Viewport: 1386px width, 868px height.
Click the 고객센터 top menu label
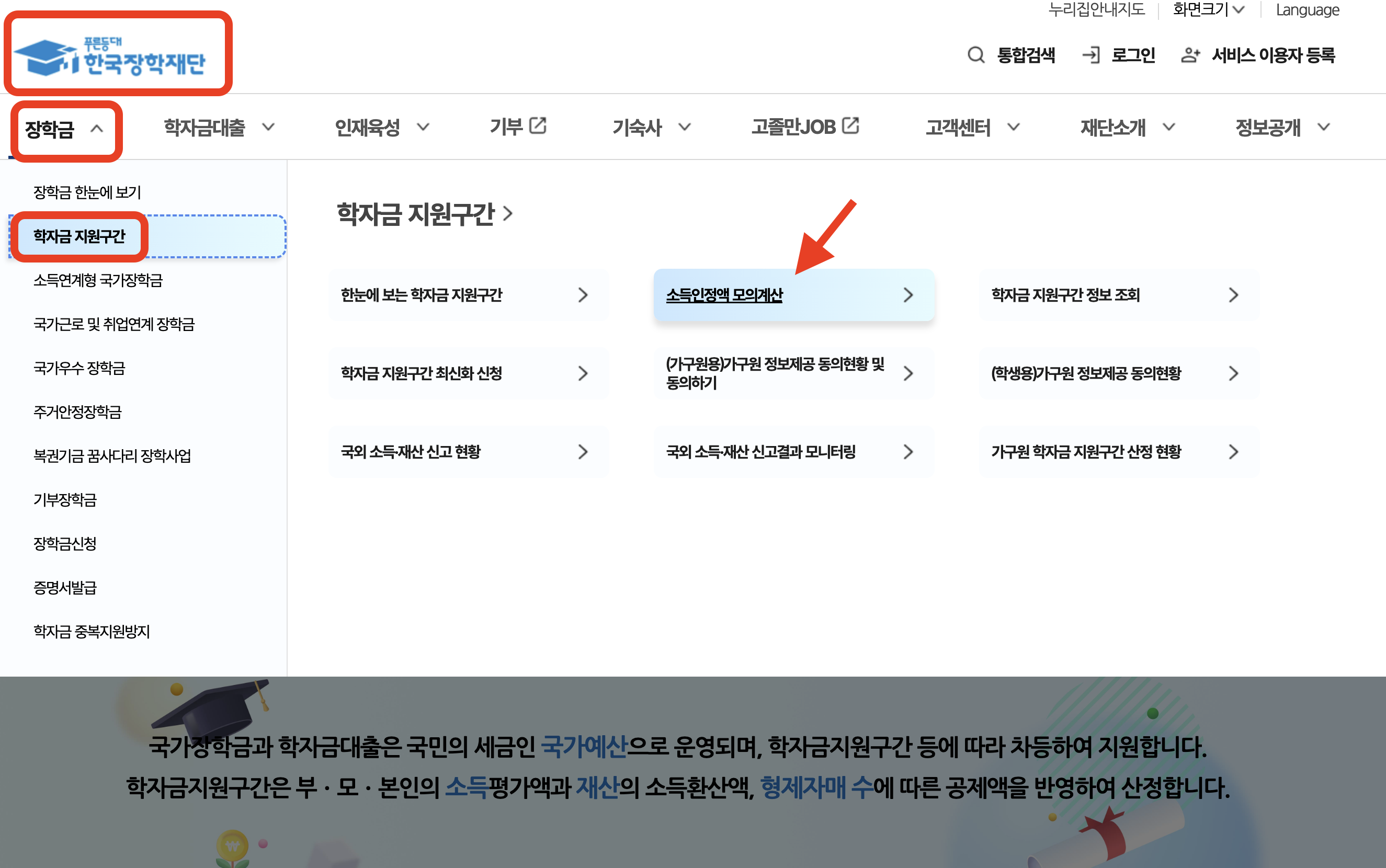[x=958, y=128]
